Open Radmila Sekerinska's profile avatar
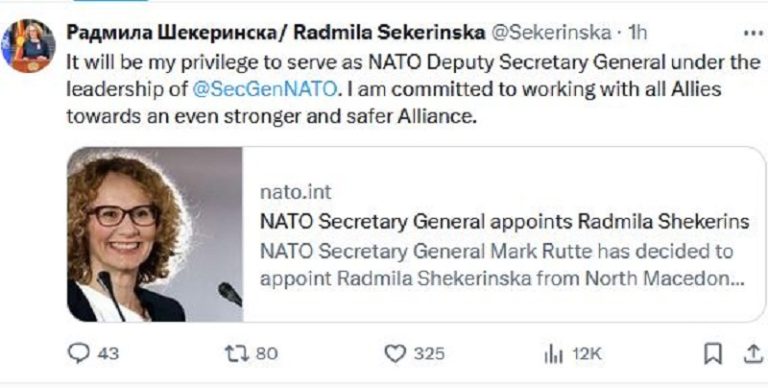Screen dimensions: 768x388 28,46
